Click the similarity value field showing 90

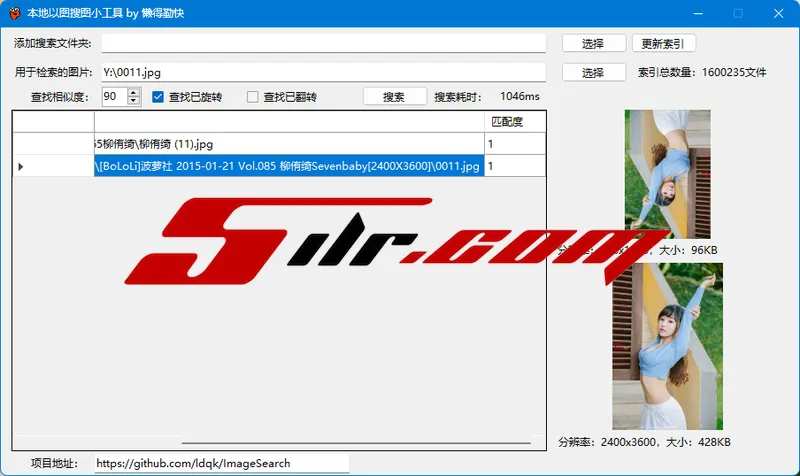pyautogui.click(x=114, y=96)
